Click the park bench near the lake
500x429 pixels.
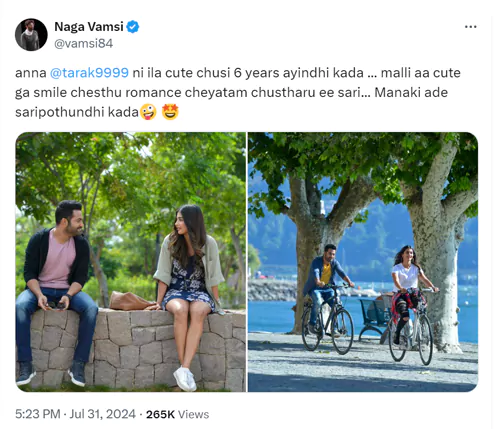point(373,318)
